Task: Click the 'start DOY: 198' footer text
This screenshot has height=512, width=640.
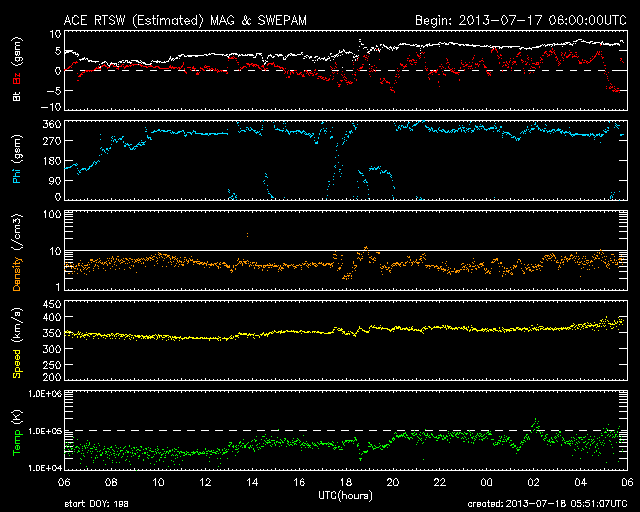Action: click(97, 504)
